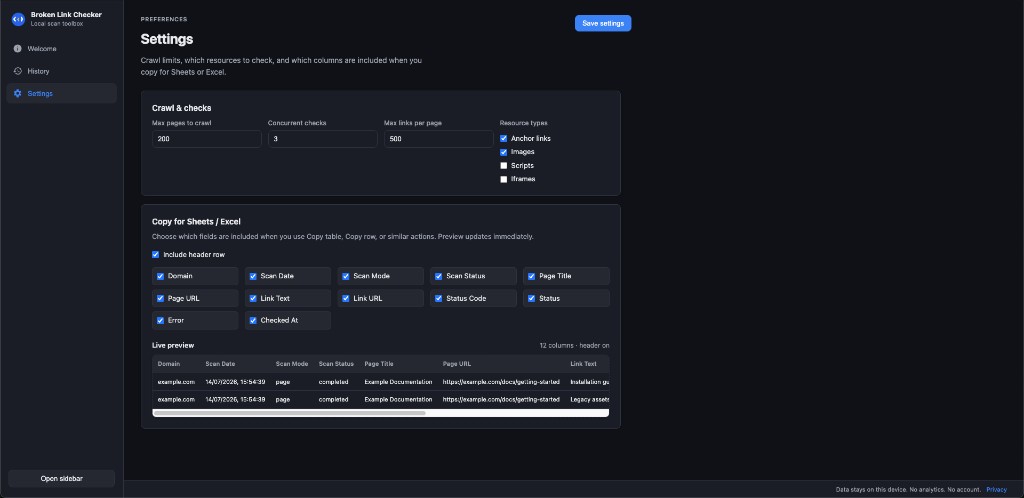Enable the Scripts resource type
Viewport: 1024px width, 498px height.
click(504, 166)
